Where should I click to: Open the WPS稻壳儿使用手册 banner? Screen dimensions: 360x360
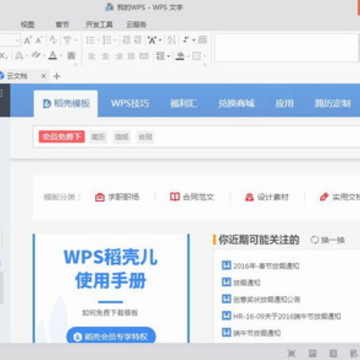click(111, 288)
